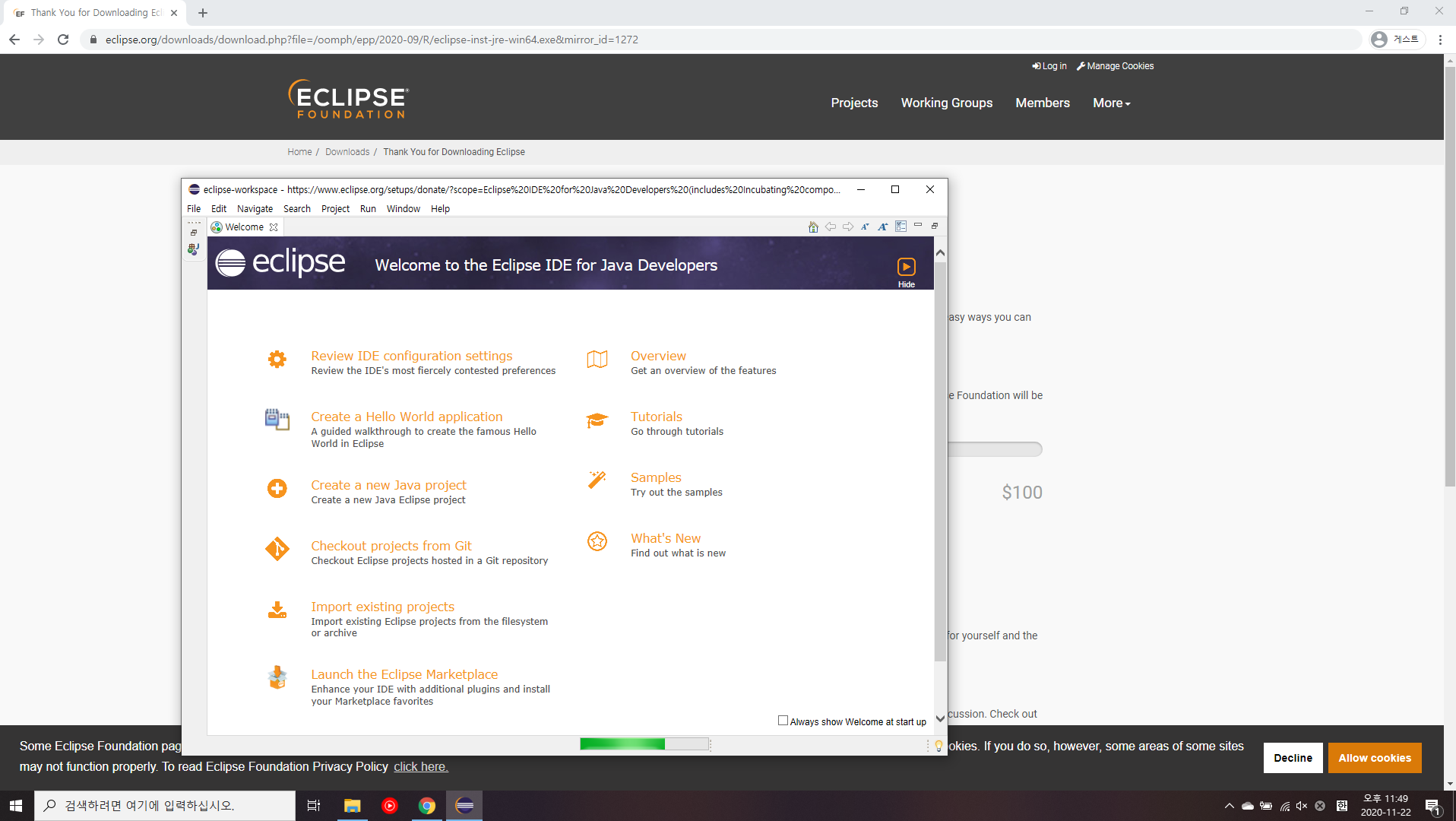
Task: Click Launch the Eclipse Marketplace link
Action: [x=404, y=674]
